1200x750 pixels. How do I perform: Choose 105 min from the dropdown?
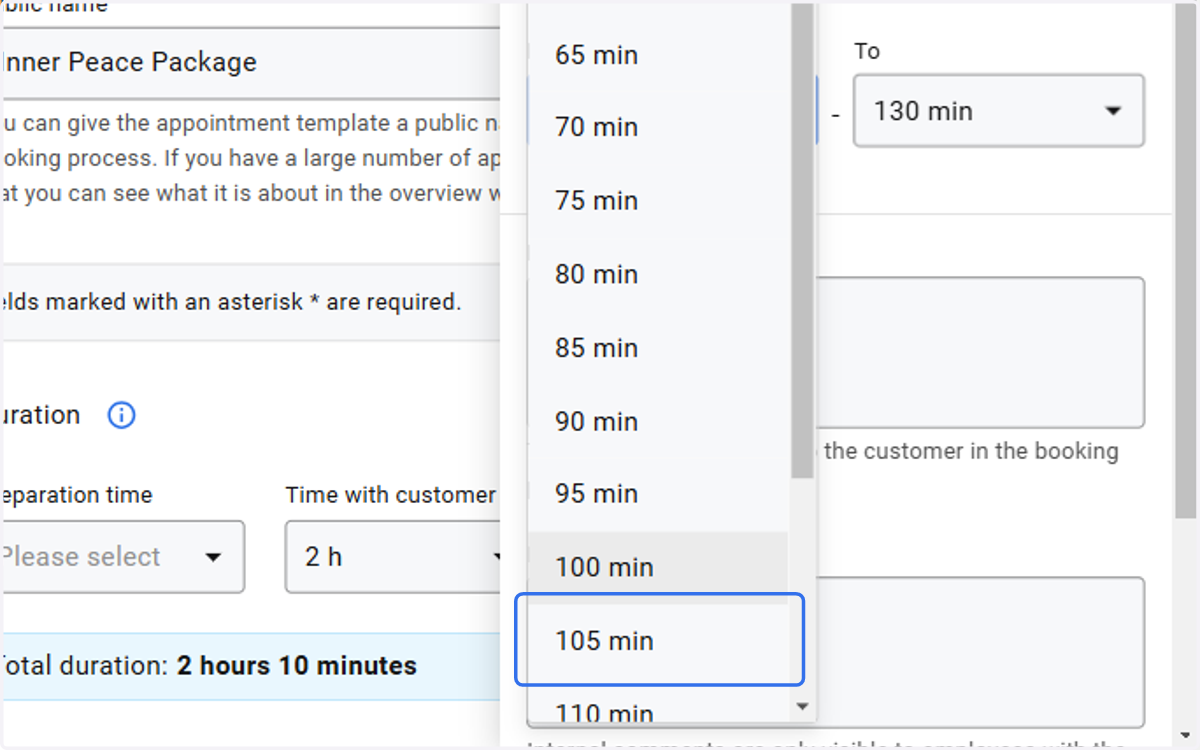pyautogui.click(x=658, y=640)
